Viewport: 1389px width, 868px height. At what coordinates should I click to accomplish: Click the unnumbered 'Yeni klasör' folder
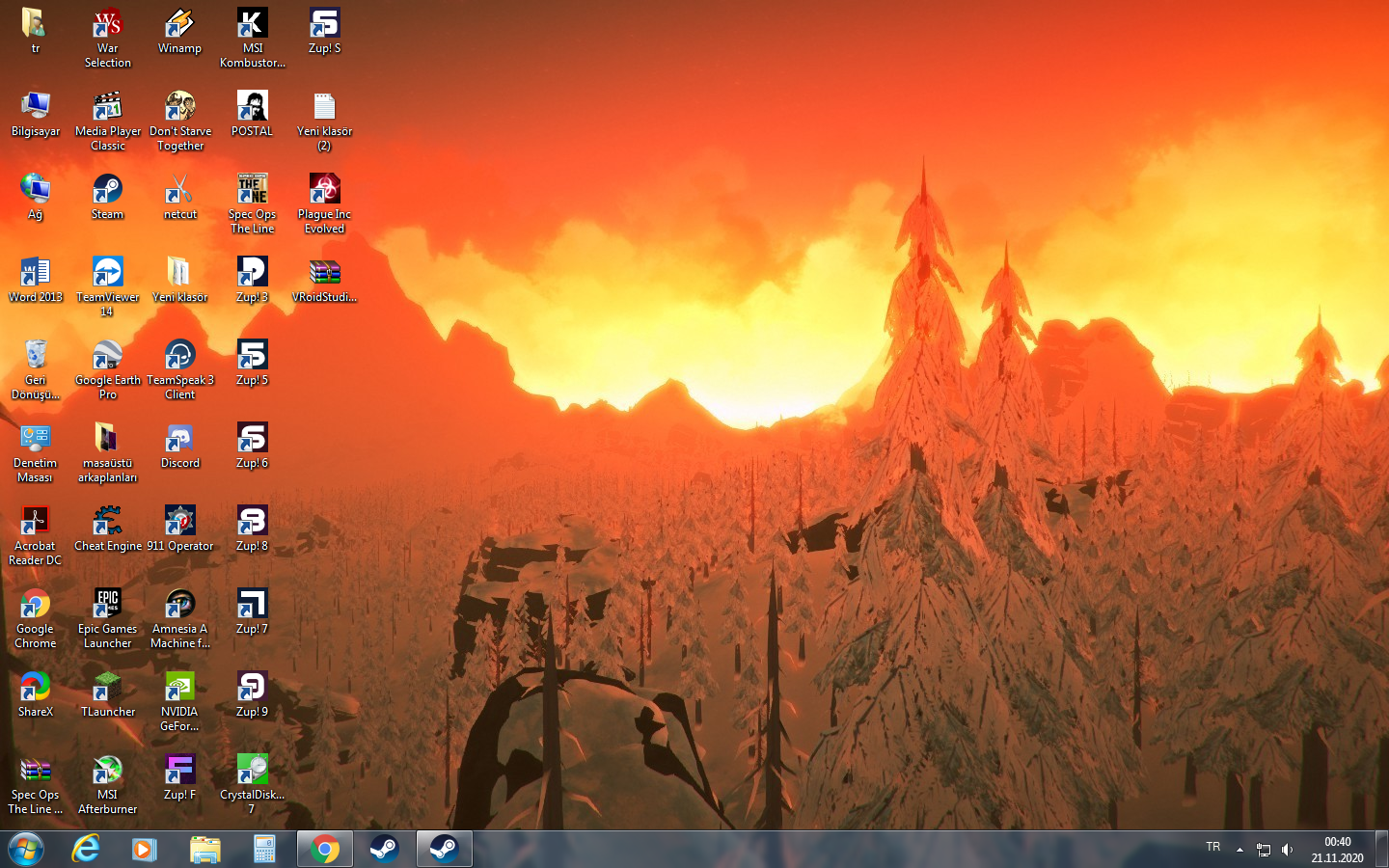click(180, 280)
